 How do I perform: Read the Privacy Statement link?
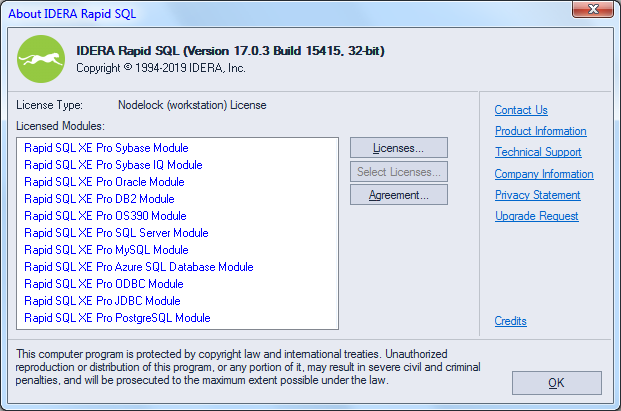[x=537, y=194]
